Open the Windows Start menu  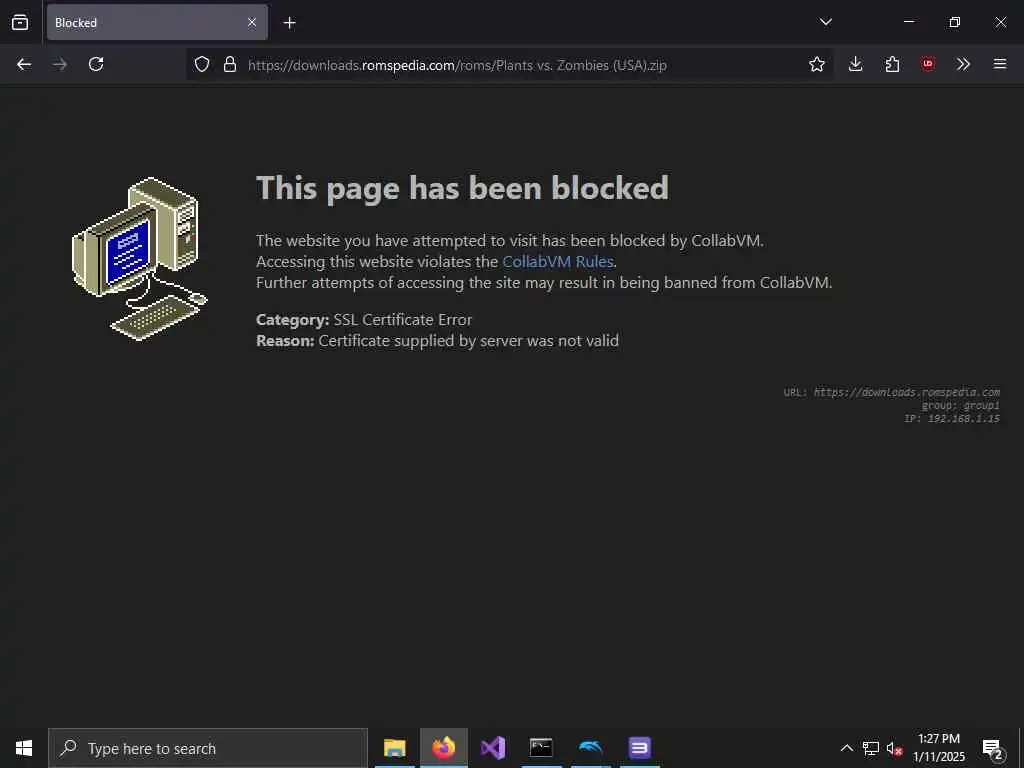[x=24, y=748]
